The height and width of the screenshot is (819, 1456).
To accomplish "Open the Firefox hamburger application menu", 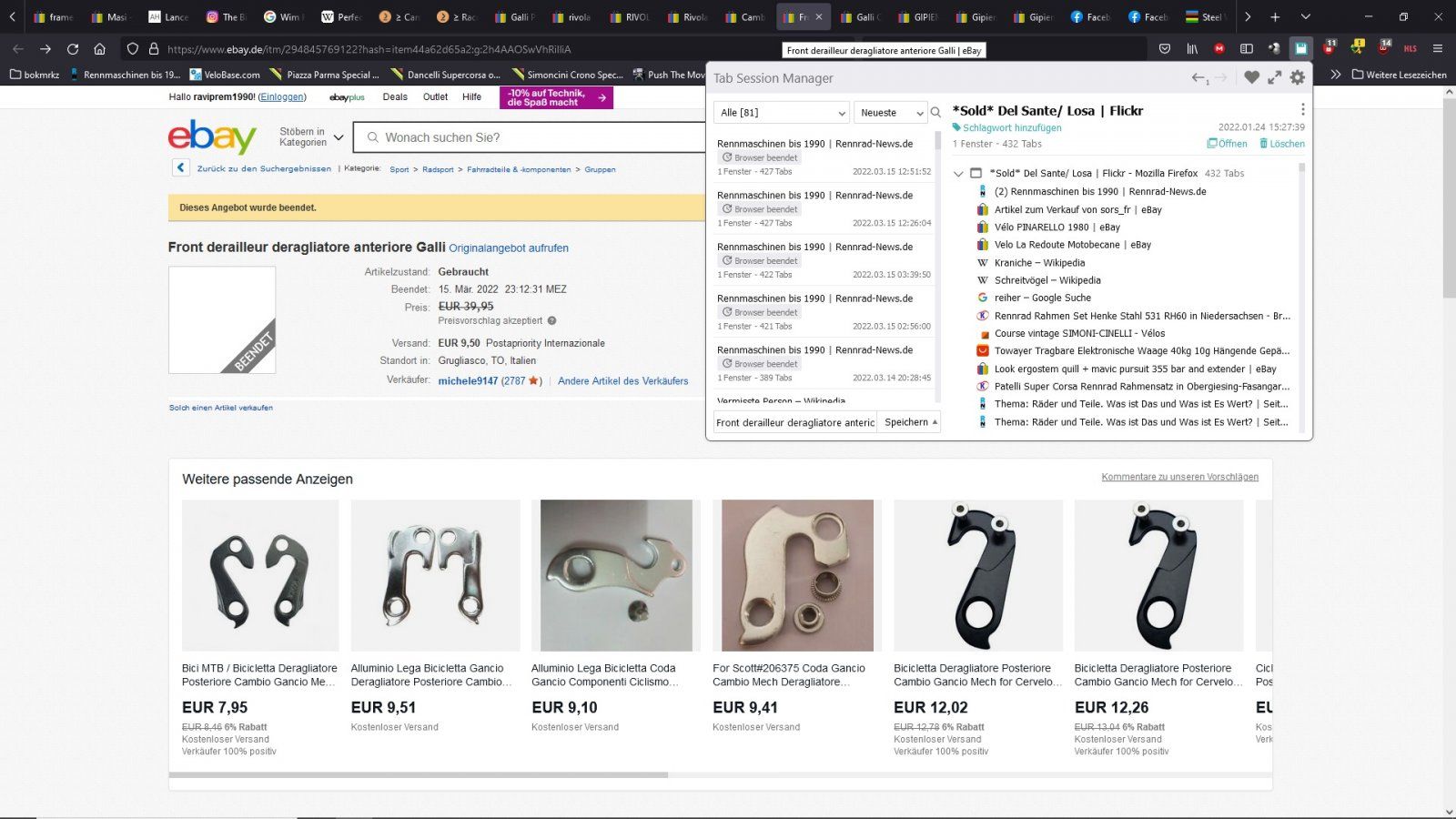I will (1438, 48).
